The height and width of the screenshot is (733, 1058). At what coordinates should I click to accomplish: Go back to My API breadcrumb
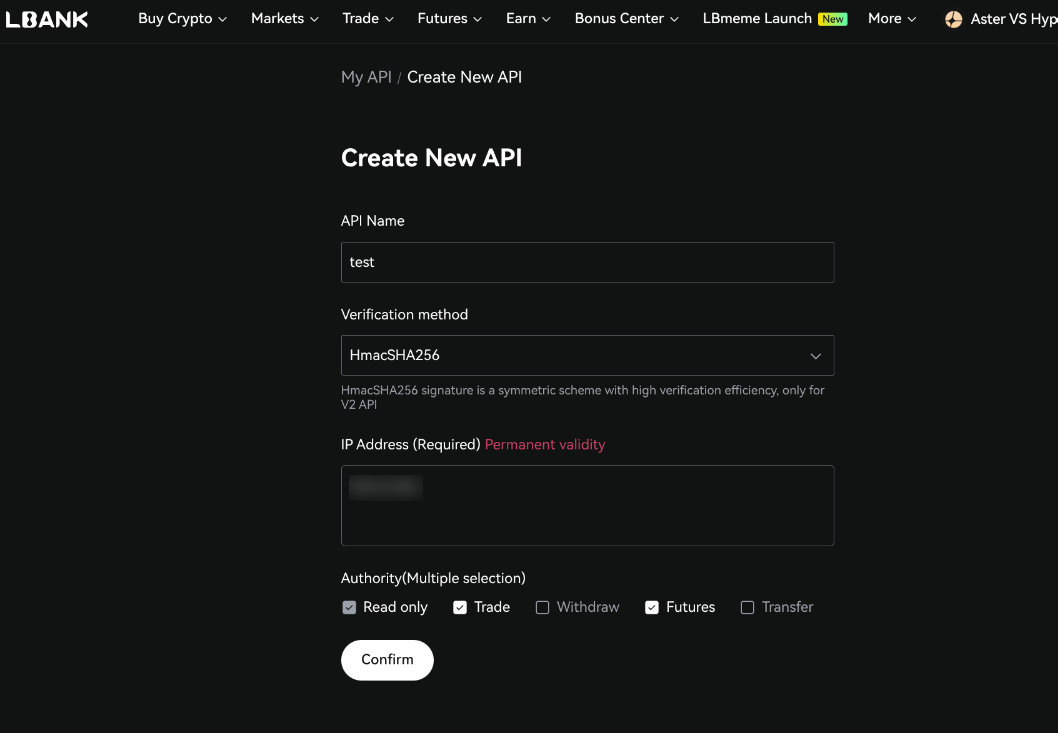coord(366,77)
